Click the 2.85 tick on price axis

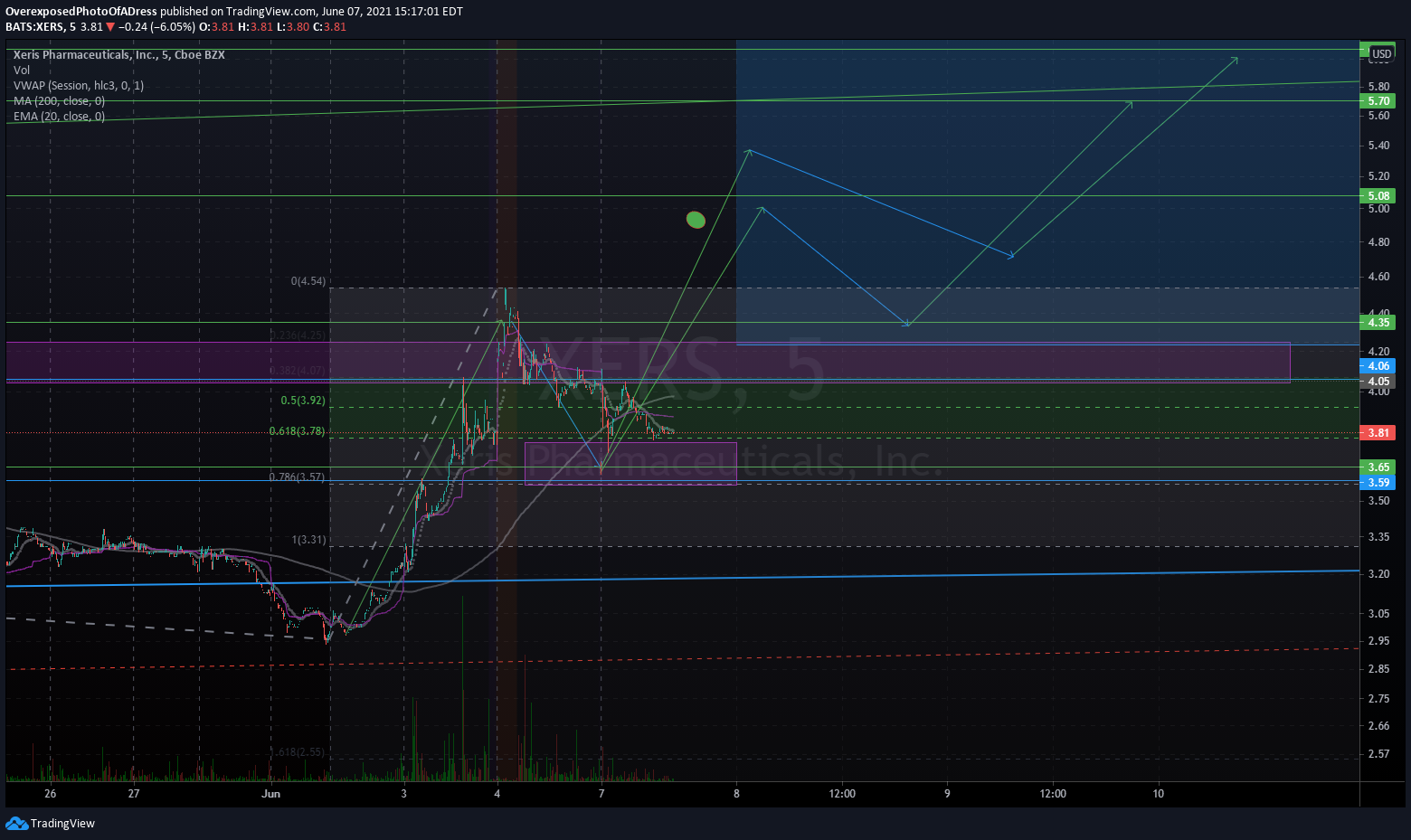(1379, 669)
